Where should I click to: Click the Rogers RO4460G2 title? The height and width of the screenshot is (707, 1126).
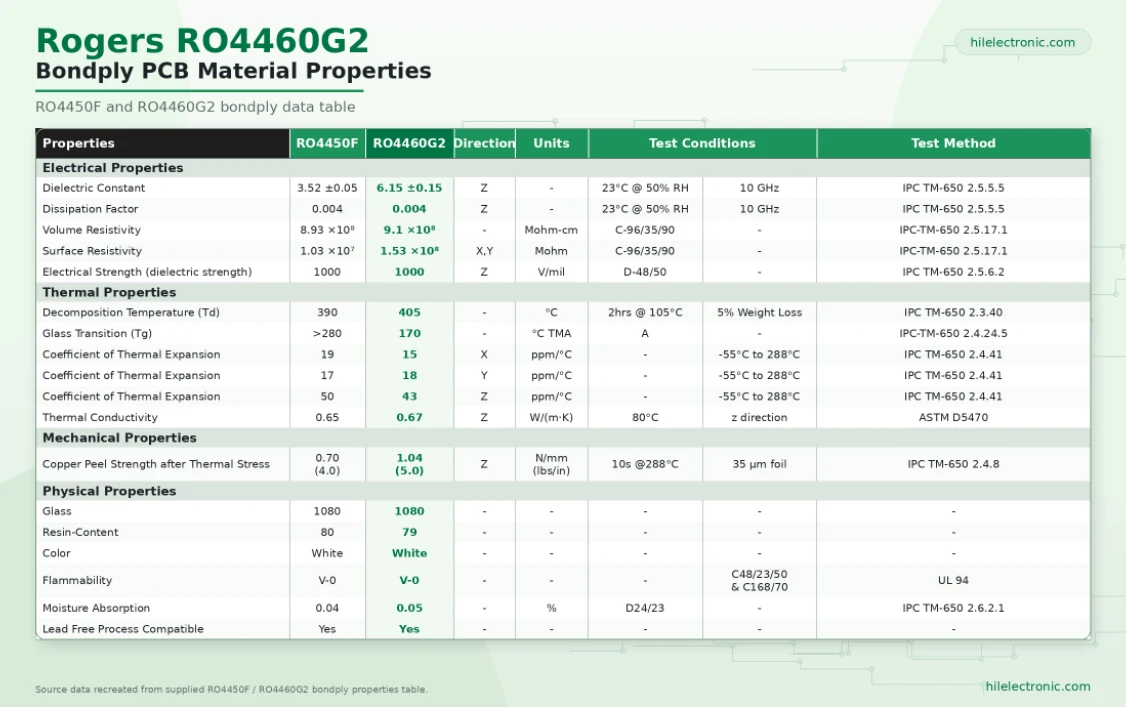click(203, 40)
